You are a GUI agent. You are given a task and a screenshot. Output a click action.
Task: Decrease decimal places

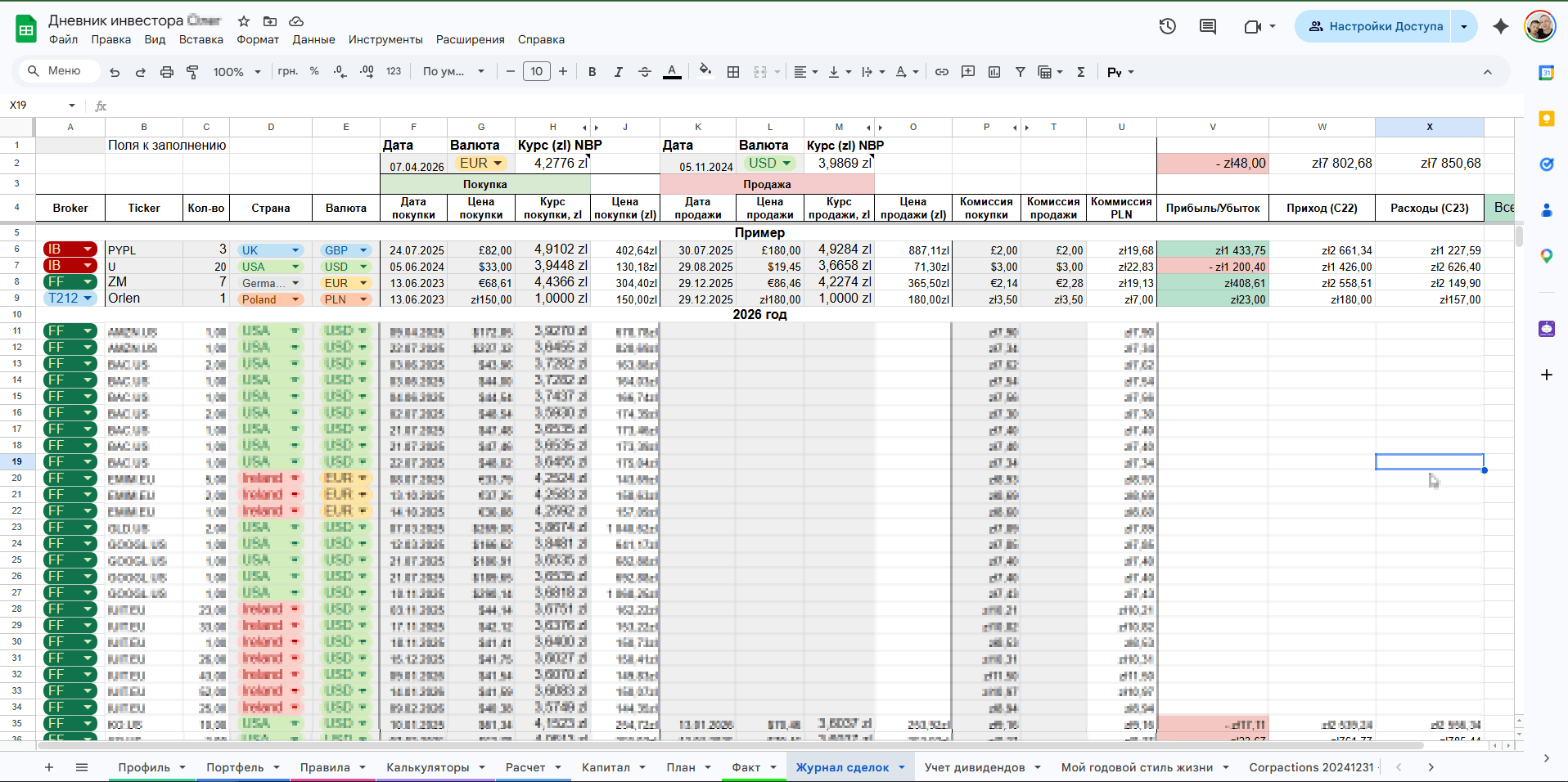click(340, 72)
